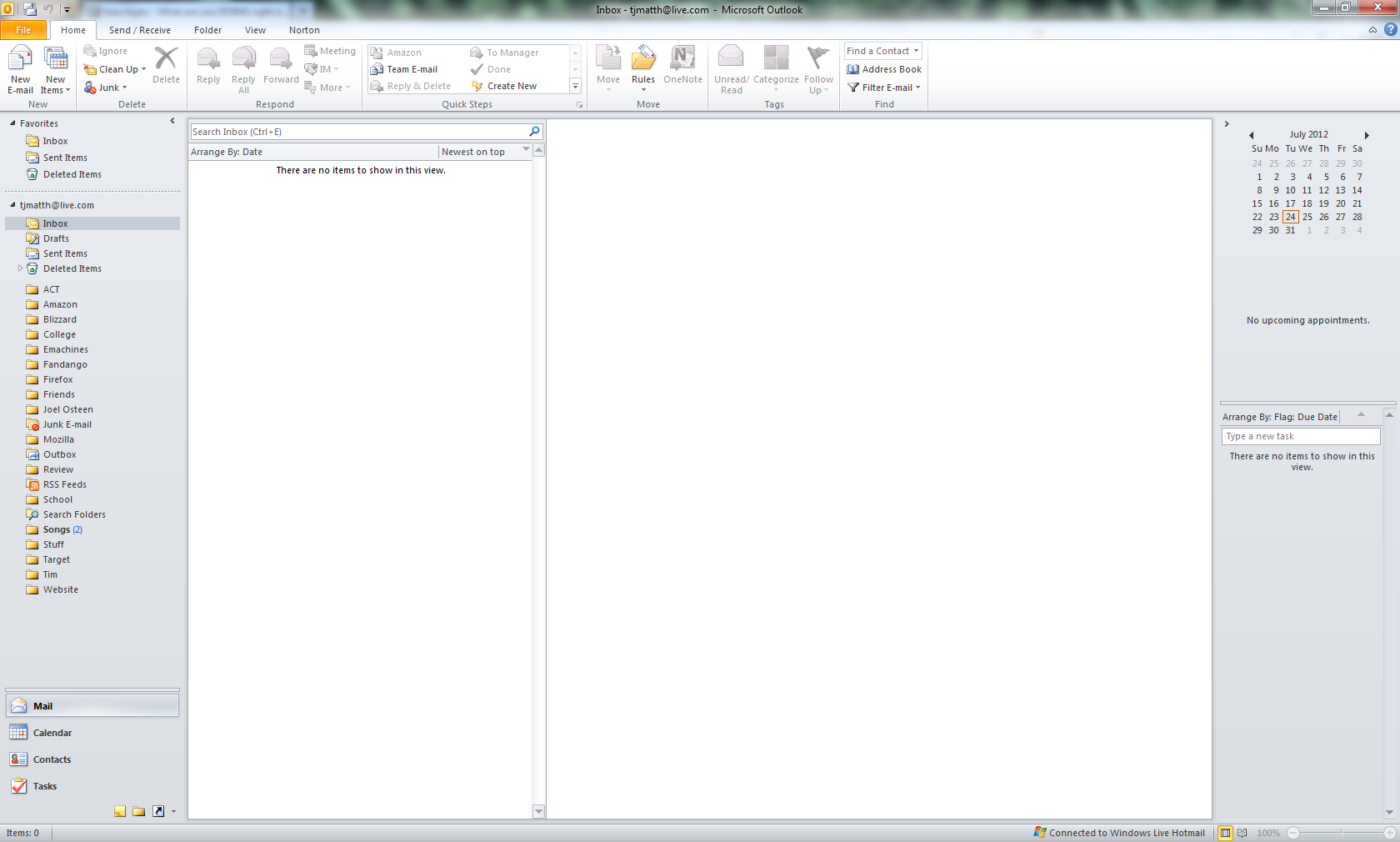Click the Type a new task field
1400x842 pixels.
click(1300, 436)
